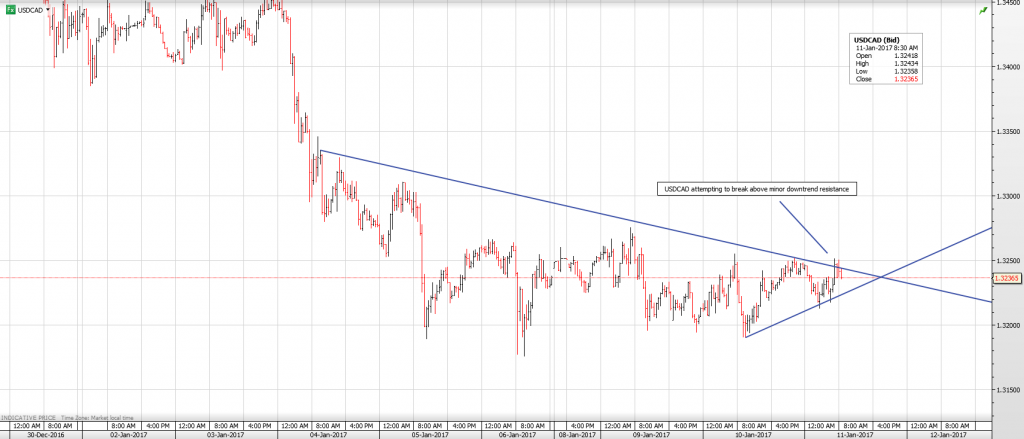The height and width of the screenshot is (439, 1024).
Task: Open the USDCAD symbol dropdown
Action: pos(34,9)
